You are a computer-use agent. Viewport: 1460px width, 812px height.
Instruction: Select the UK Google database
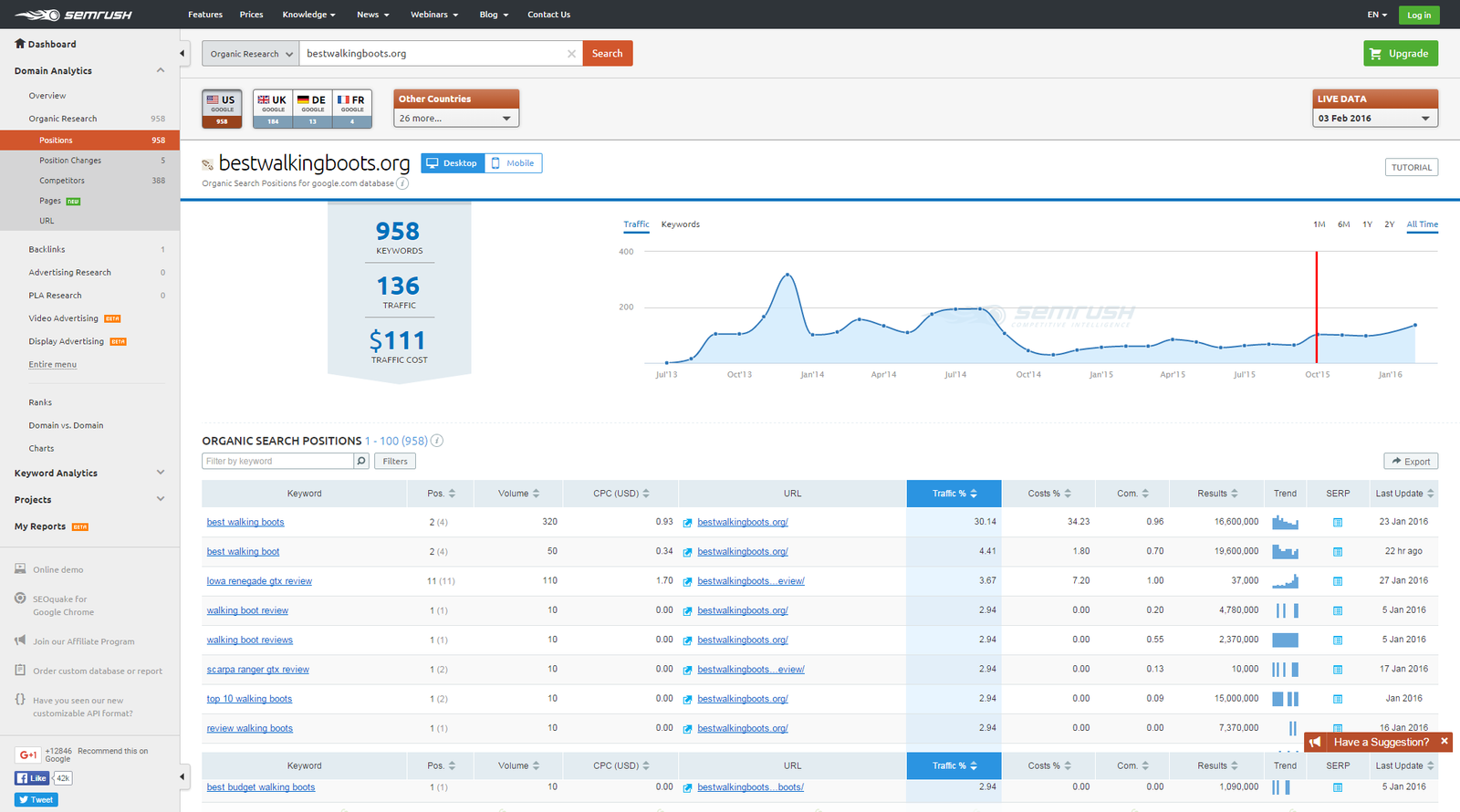coord(273,109)
